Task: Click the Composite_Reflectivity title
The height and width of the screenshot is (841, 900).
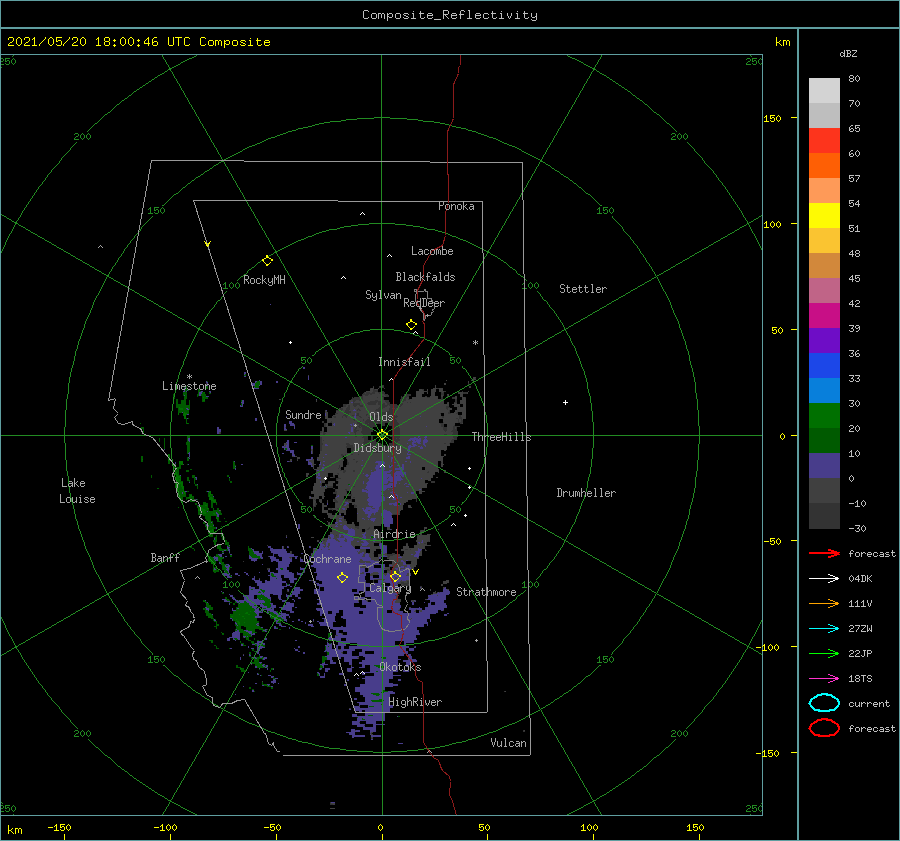Action: click(x=450, y=15)
